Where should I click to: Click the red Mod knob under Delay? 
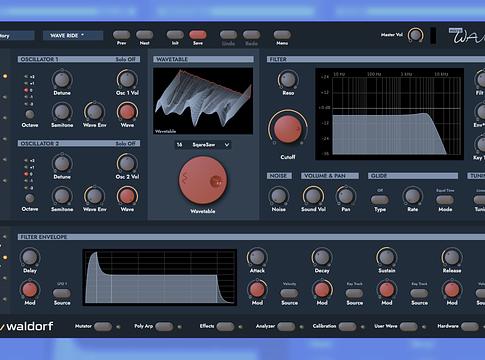30,289
